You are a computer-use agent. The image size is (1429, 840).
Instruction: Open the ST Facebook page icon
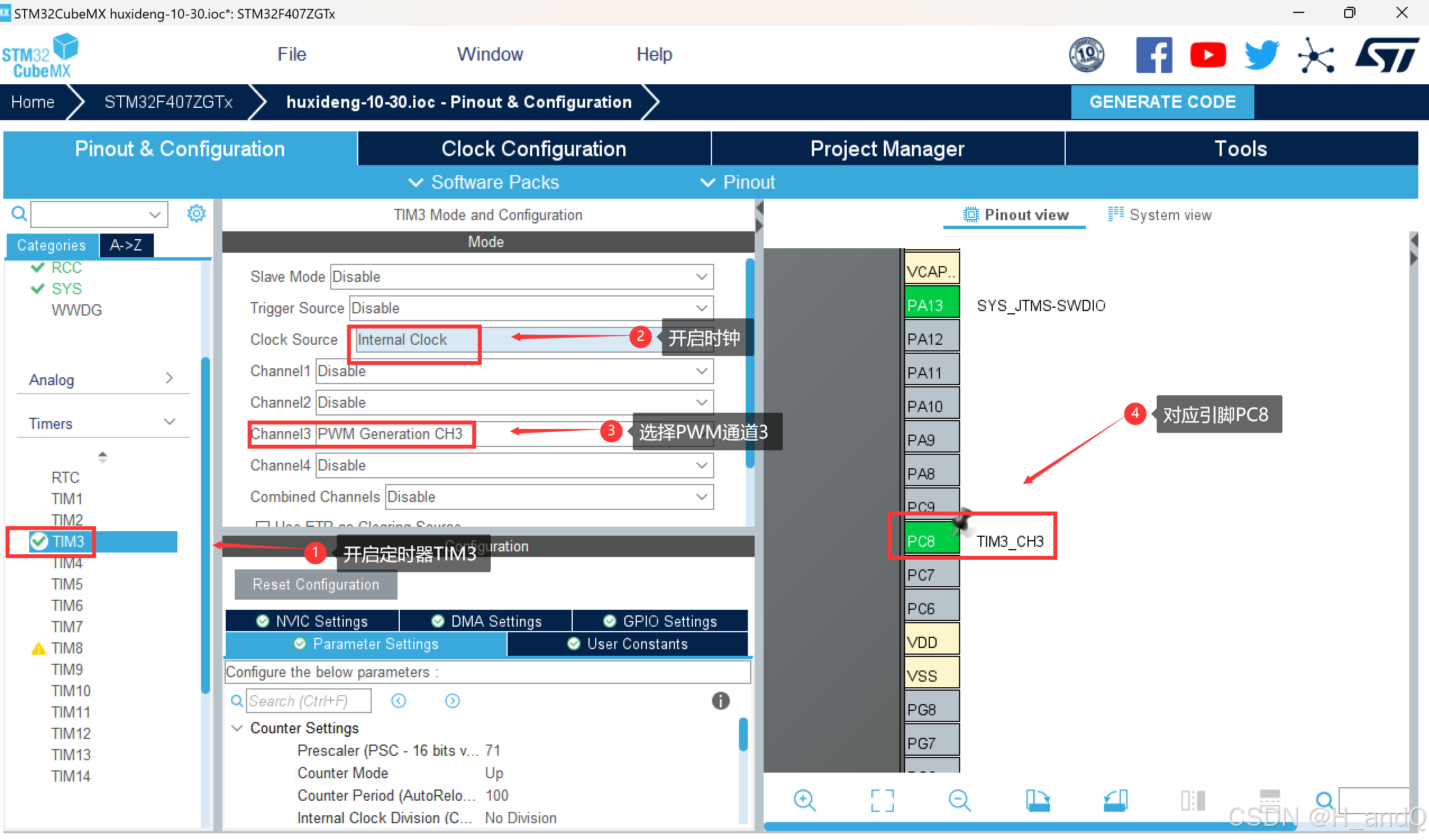click(1153, 55)
